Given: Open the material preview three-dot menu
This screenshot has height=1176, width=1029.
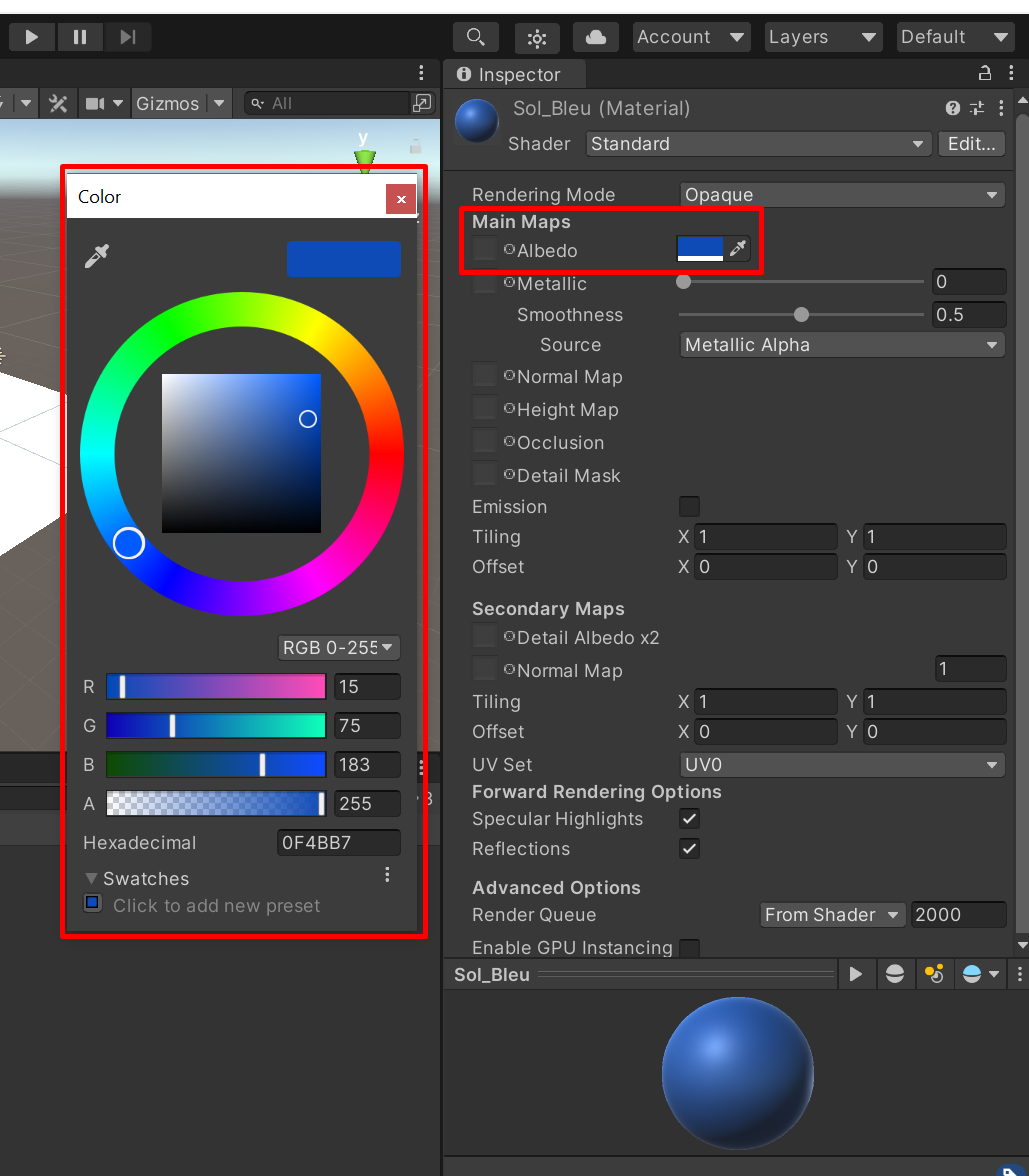Looking at the screenshot, I should (x=1019, y=974).
